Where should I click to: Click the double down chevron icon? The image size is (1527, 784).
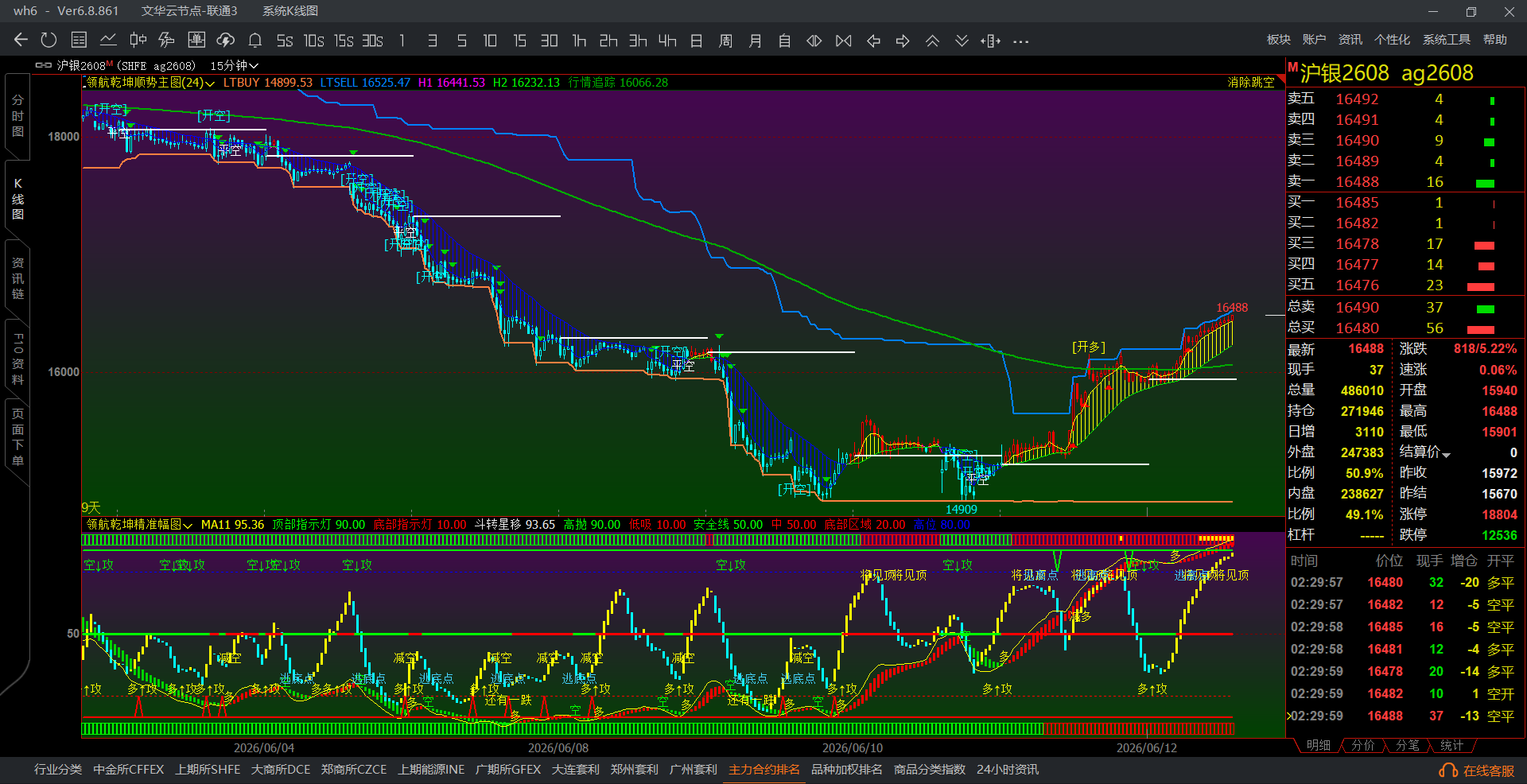point(962,41)
